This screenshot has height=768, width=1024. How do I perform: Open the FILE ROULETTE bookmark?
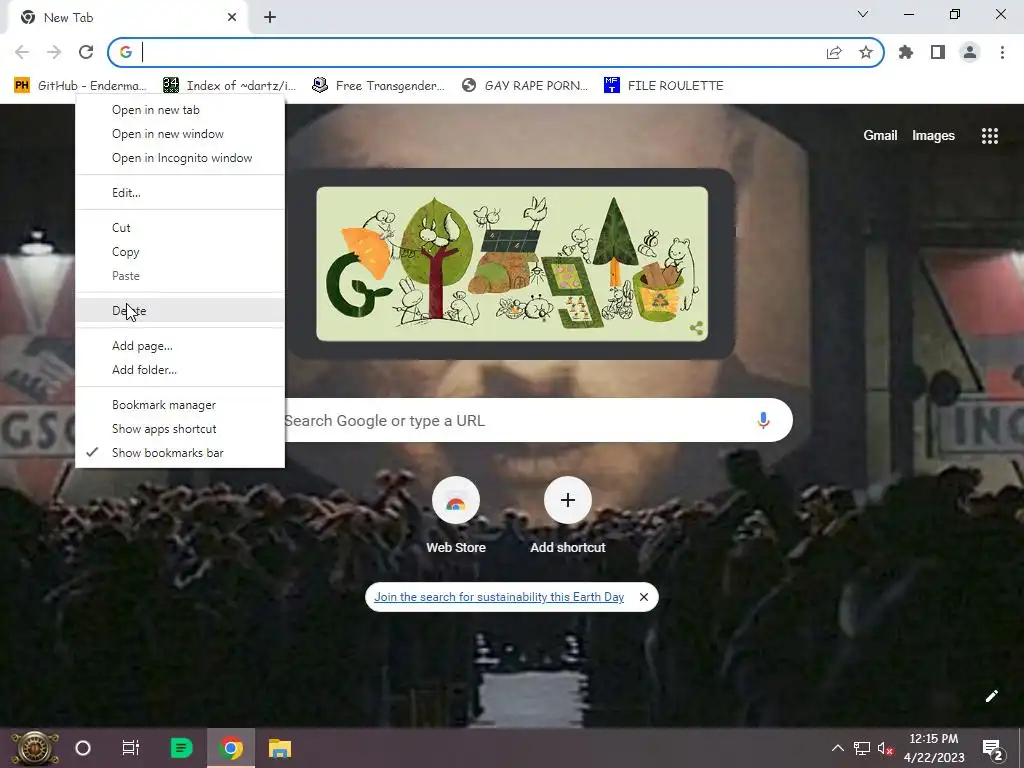tap(664, 86)
